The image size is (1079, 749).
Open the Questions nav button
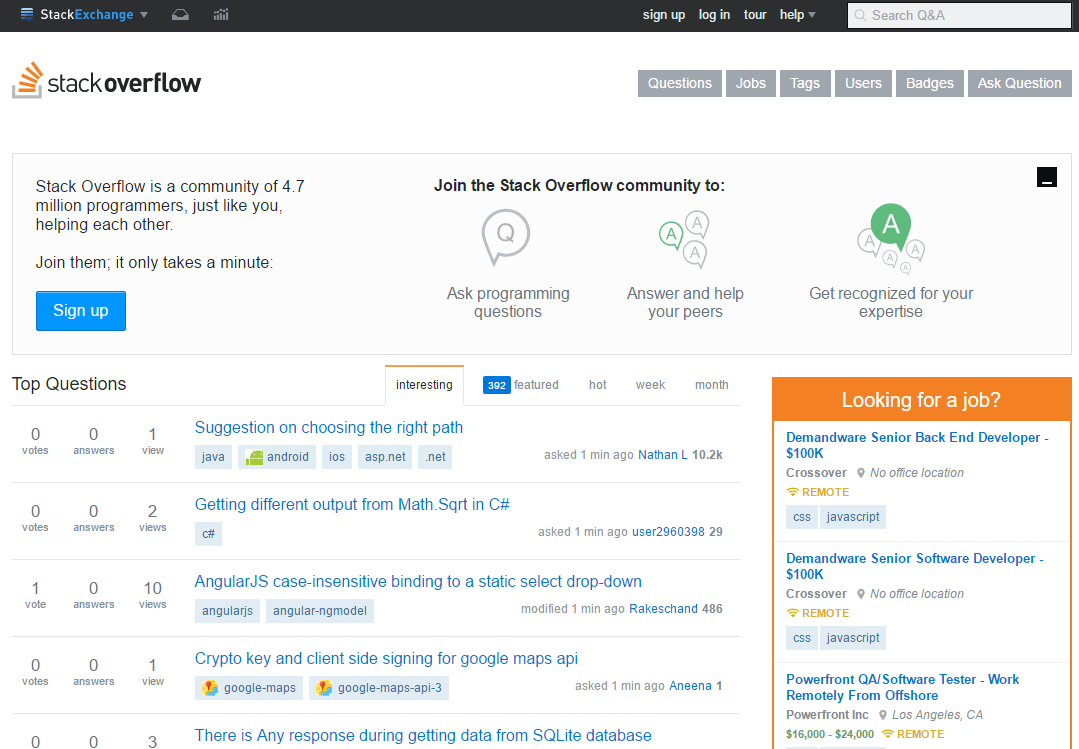(x=680, y=83)
